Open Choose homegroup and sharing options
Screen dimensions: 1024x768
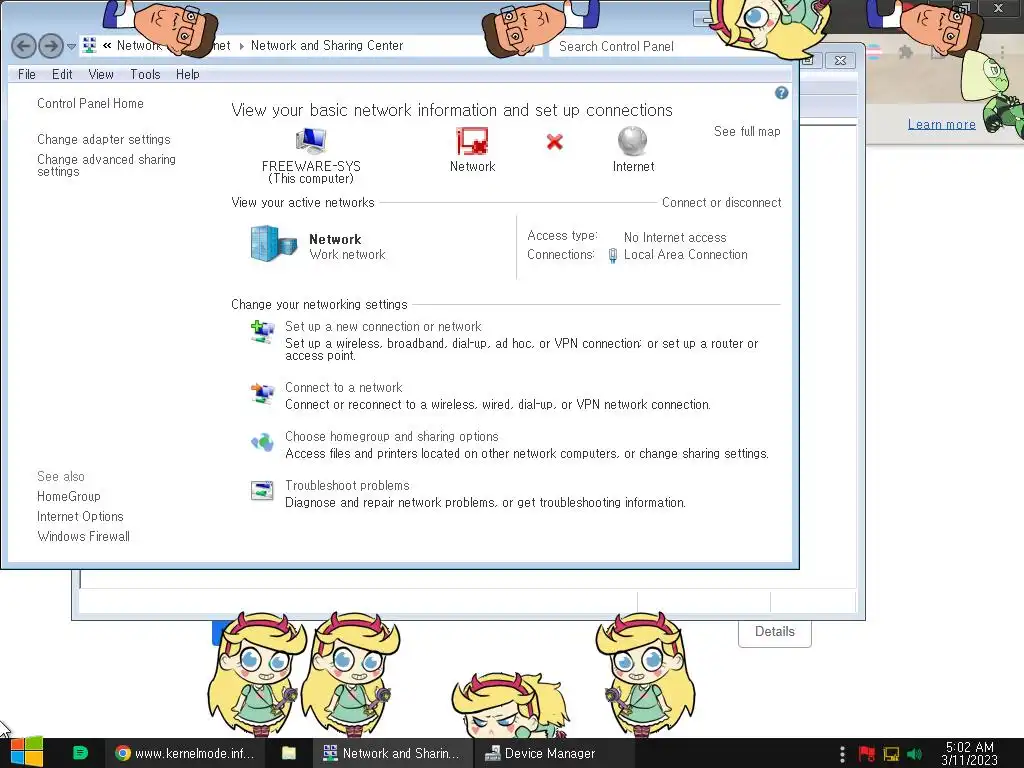click(x=392, y=436)
